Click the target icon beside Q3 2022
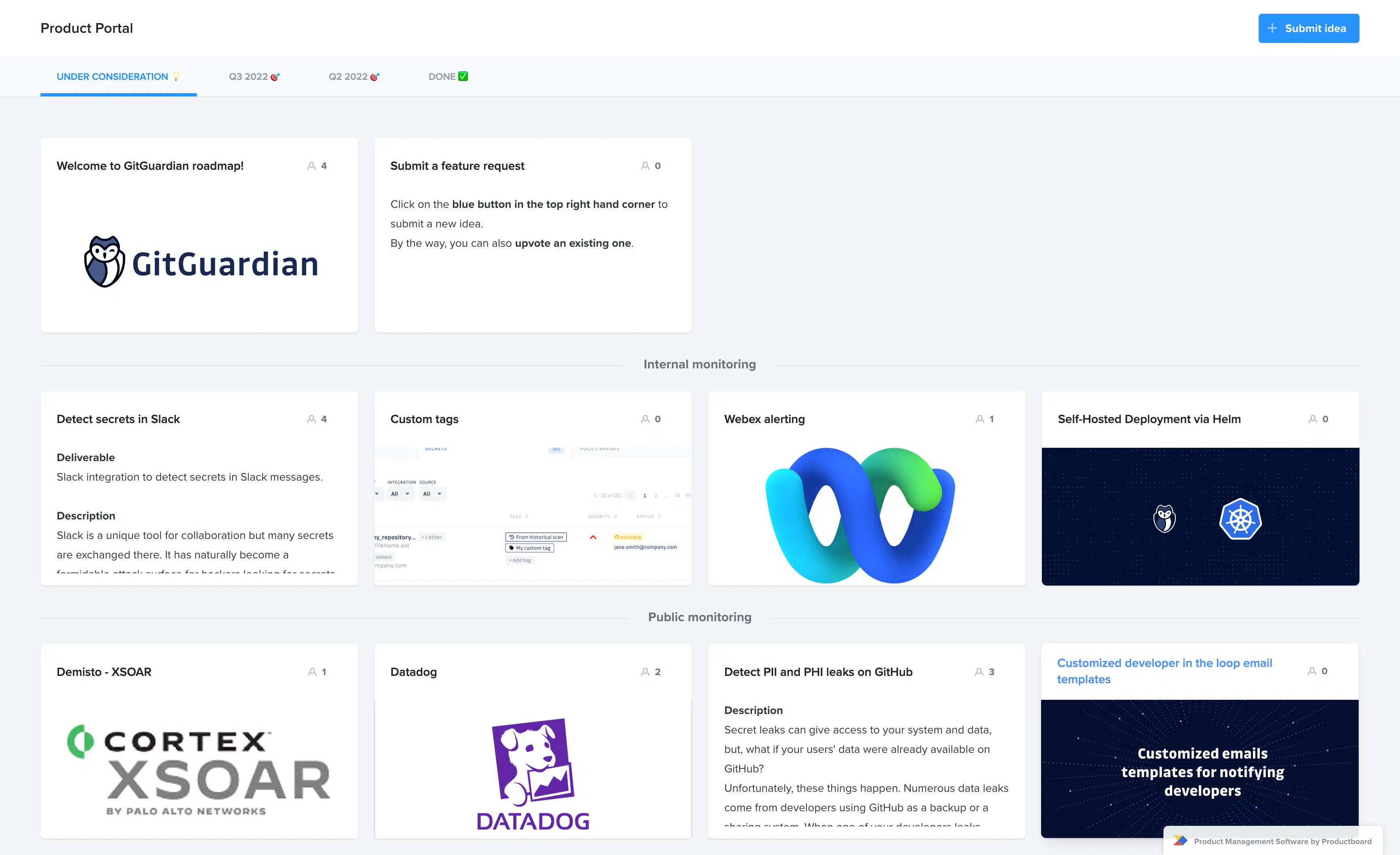Screen dimensions: 1400x855 click(275, 77)
